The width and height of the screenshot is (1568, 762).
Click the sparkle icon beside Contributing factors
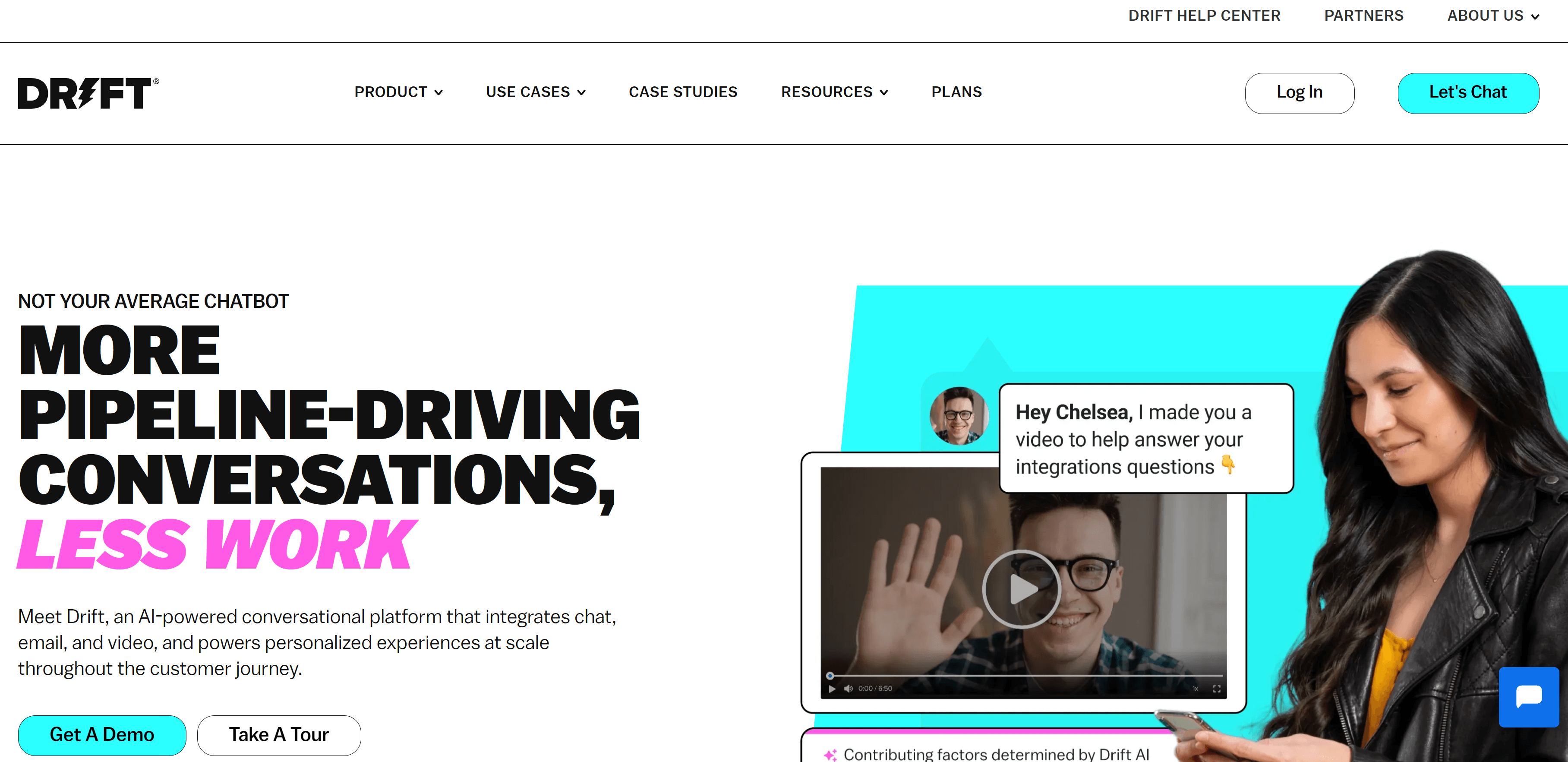pyautogui.click(x=830, y=755)
